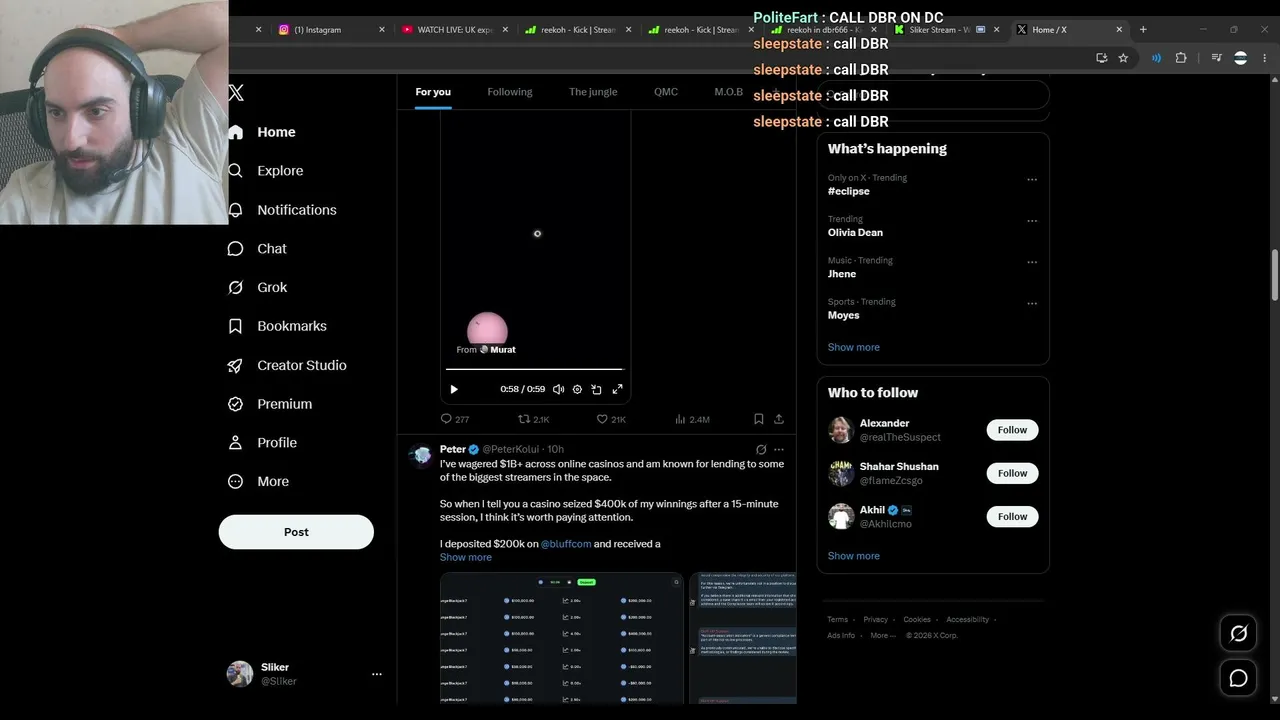This screenshot has height=720, width=1280.
Task: Click the Post button
Action: [x=296, y=532]
